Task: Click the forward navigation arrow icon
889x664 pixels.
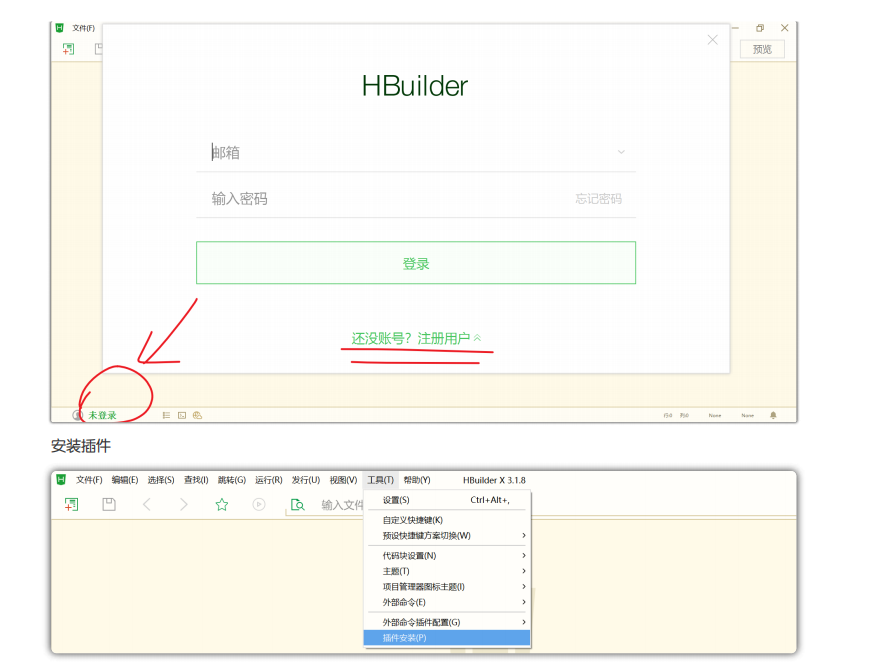Action: [184, 504]
